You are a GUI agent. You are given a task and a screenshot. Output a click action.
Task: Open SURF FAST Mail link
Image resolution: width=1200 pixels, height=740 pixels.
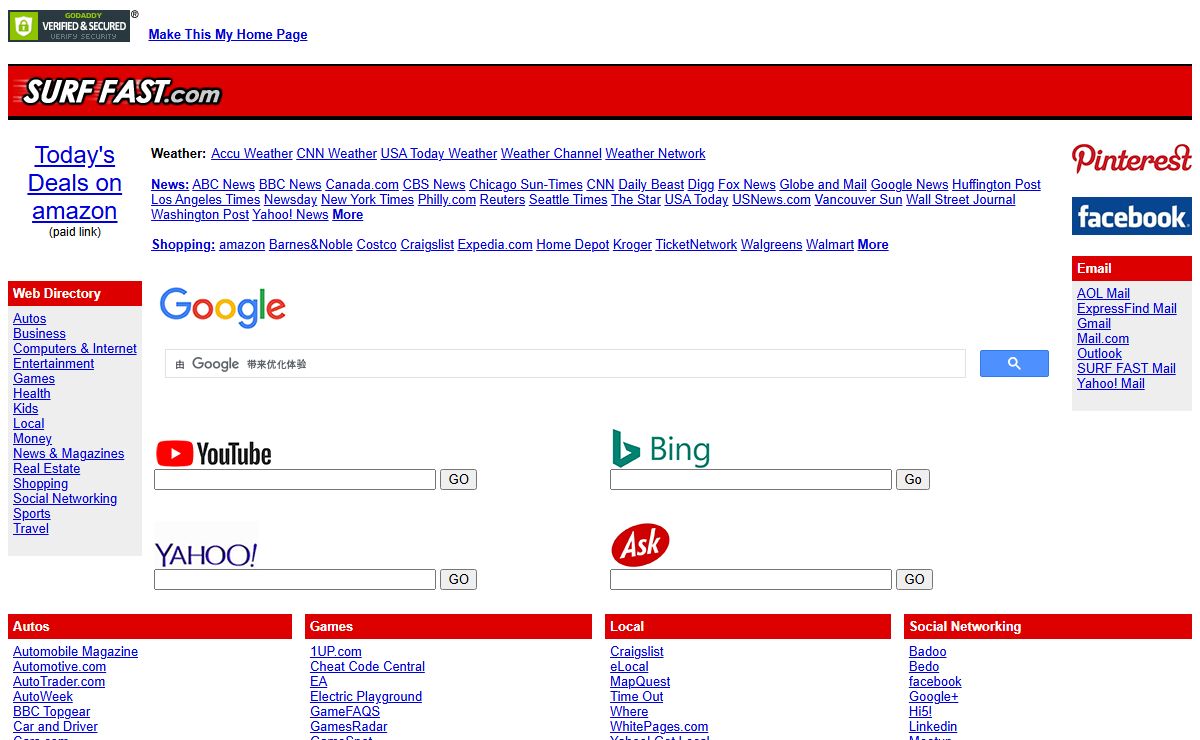tap(1126, 369)
